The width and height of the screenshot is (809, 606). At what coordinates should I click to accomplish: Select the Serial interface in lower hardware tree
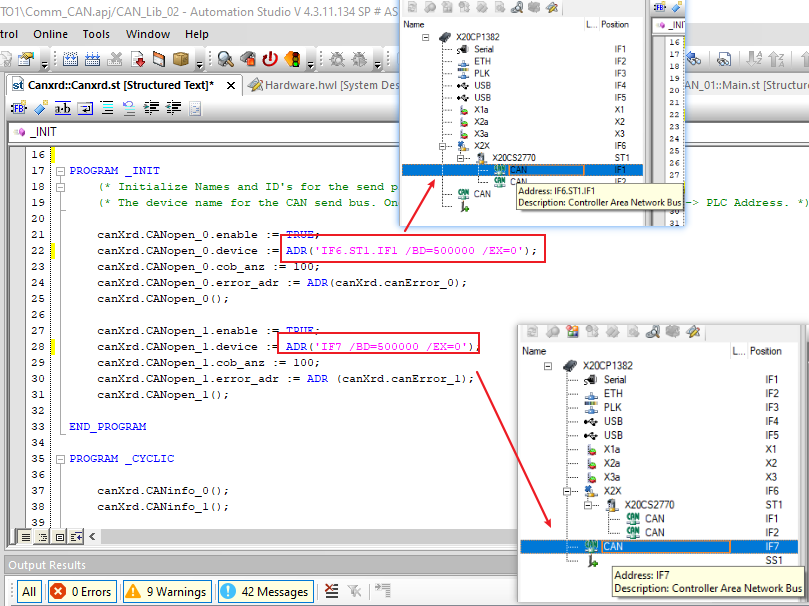pyautogui.click(x=615, y=380)
